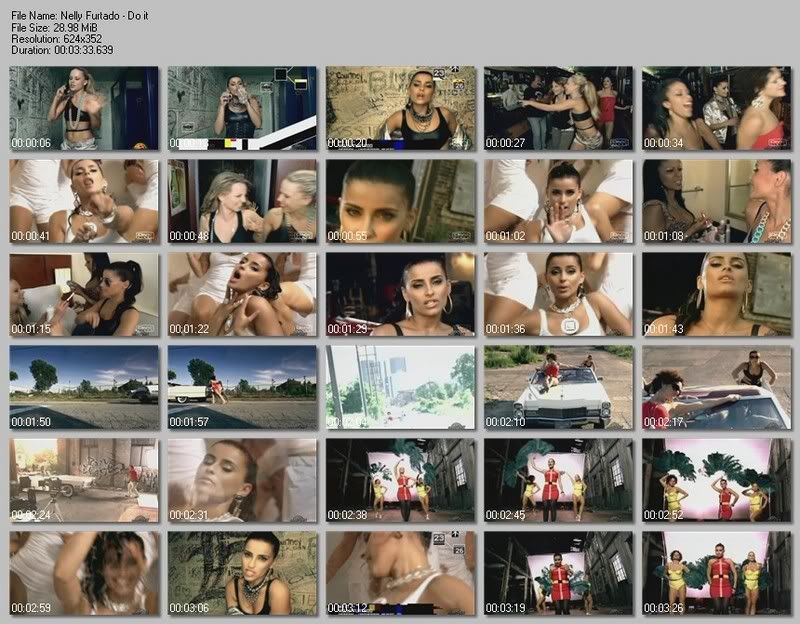Select the 00:00:48 frame
Screen dimensions: 800x624
(242, 202)
